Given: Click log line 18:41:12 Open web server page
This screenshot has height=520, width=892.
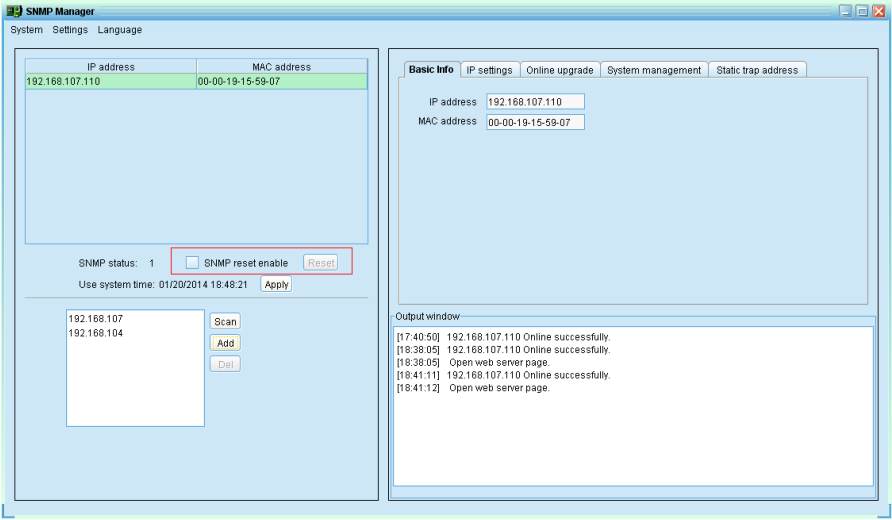Looking at the screenshot, I should (x=473, y=388).
